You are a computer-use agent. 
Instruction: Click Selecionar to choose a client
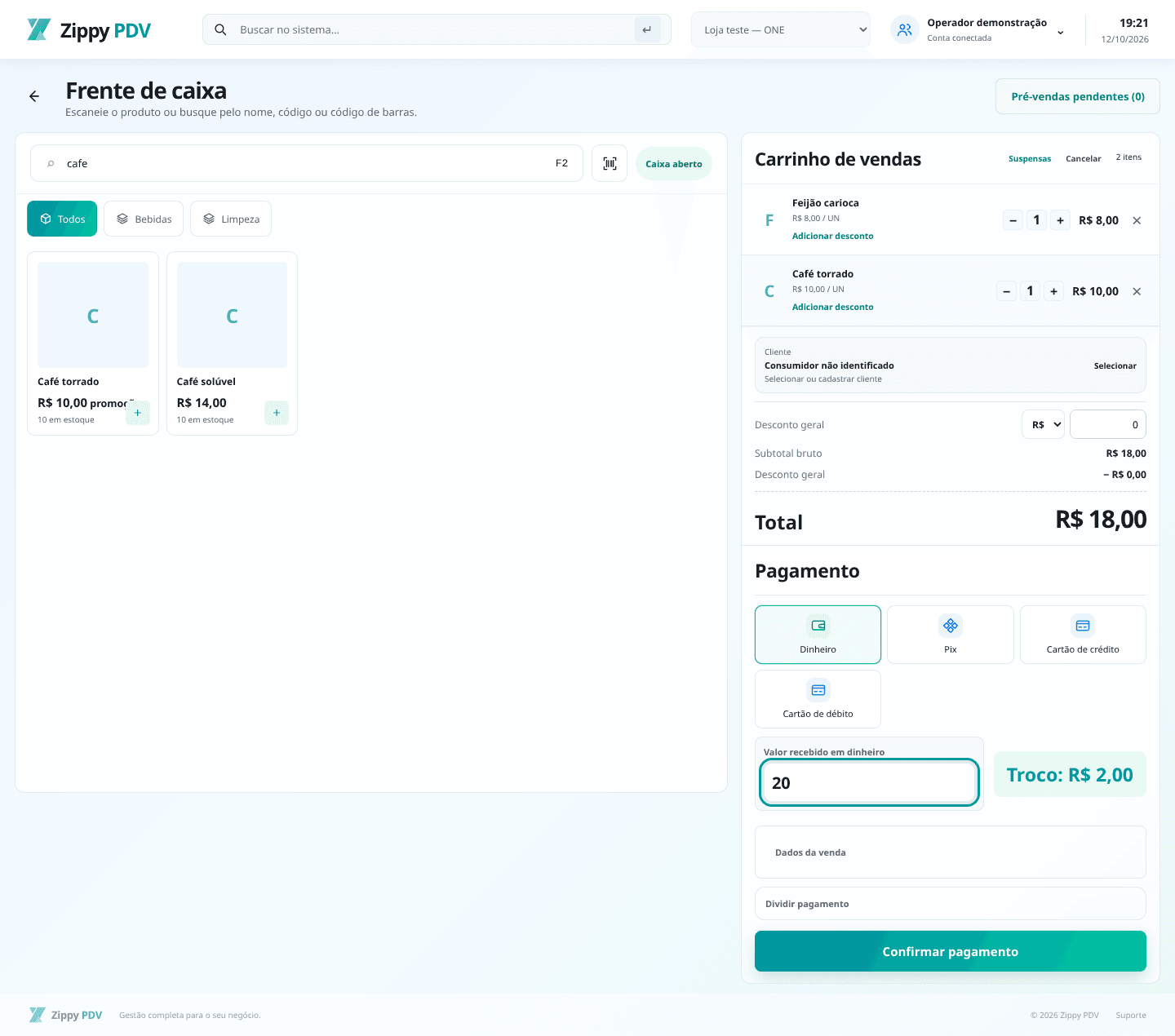1115,365
